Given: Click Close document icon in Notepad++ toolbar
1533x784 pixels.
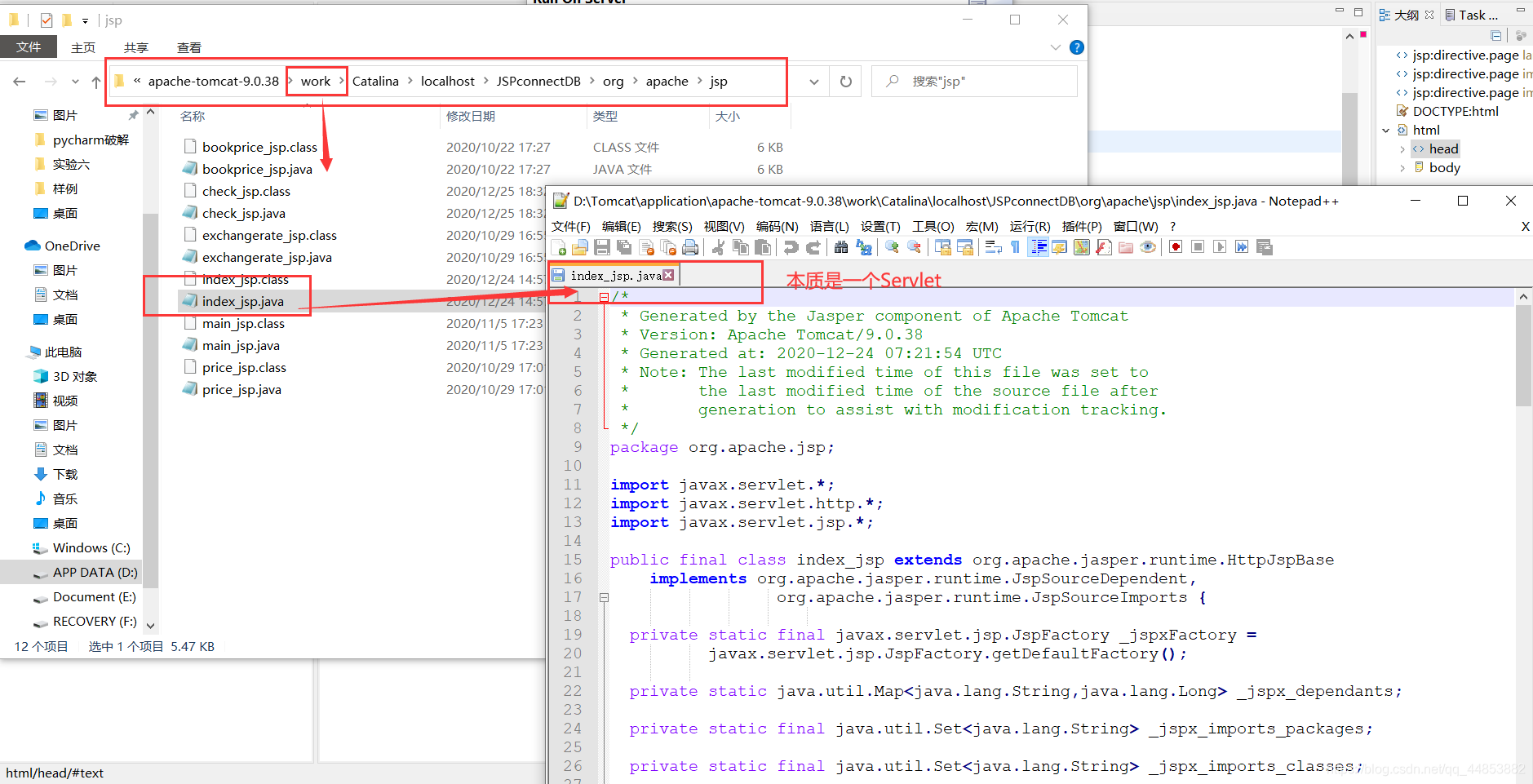Looking at the screenshot, I should pyautogui.click(x=647, y=247).
